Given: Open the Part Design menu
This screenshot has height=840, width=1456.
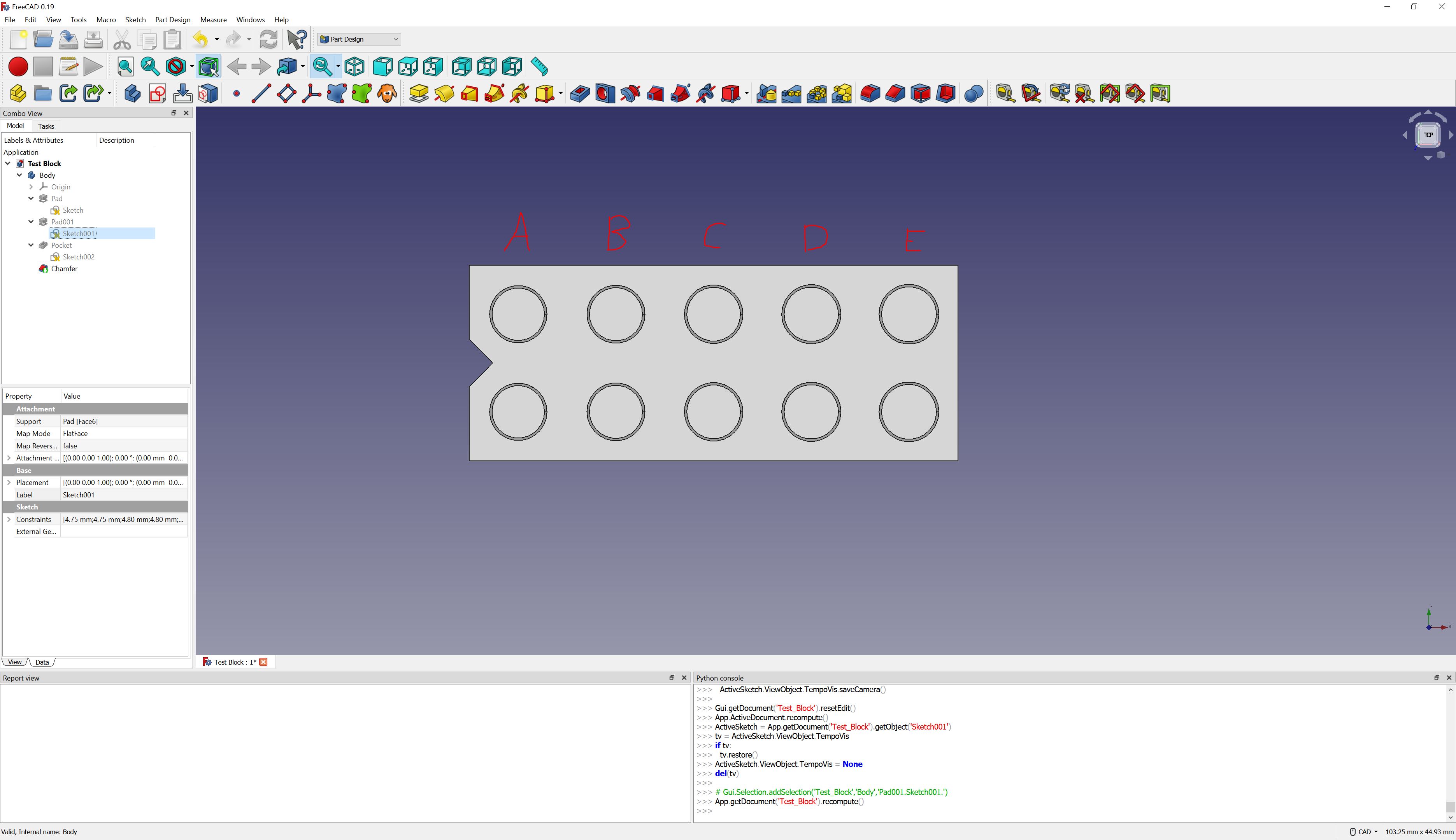Looking at the screenshot, I should [x=172, y=19].
